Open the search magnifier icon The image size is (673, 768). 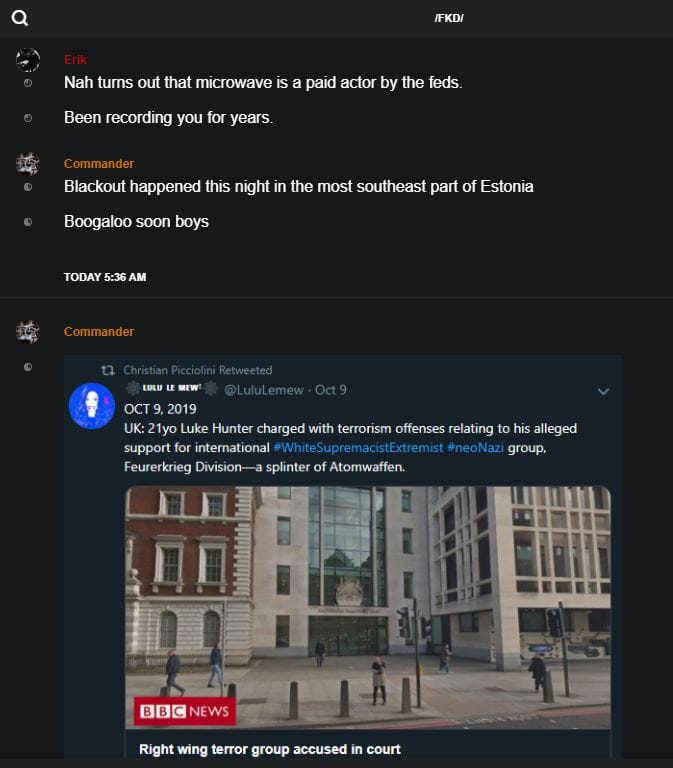click(20, 18)
